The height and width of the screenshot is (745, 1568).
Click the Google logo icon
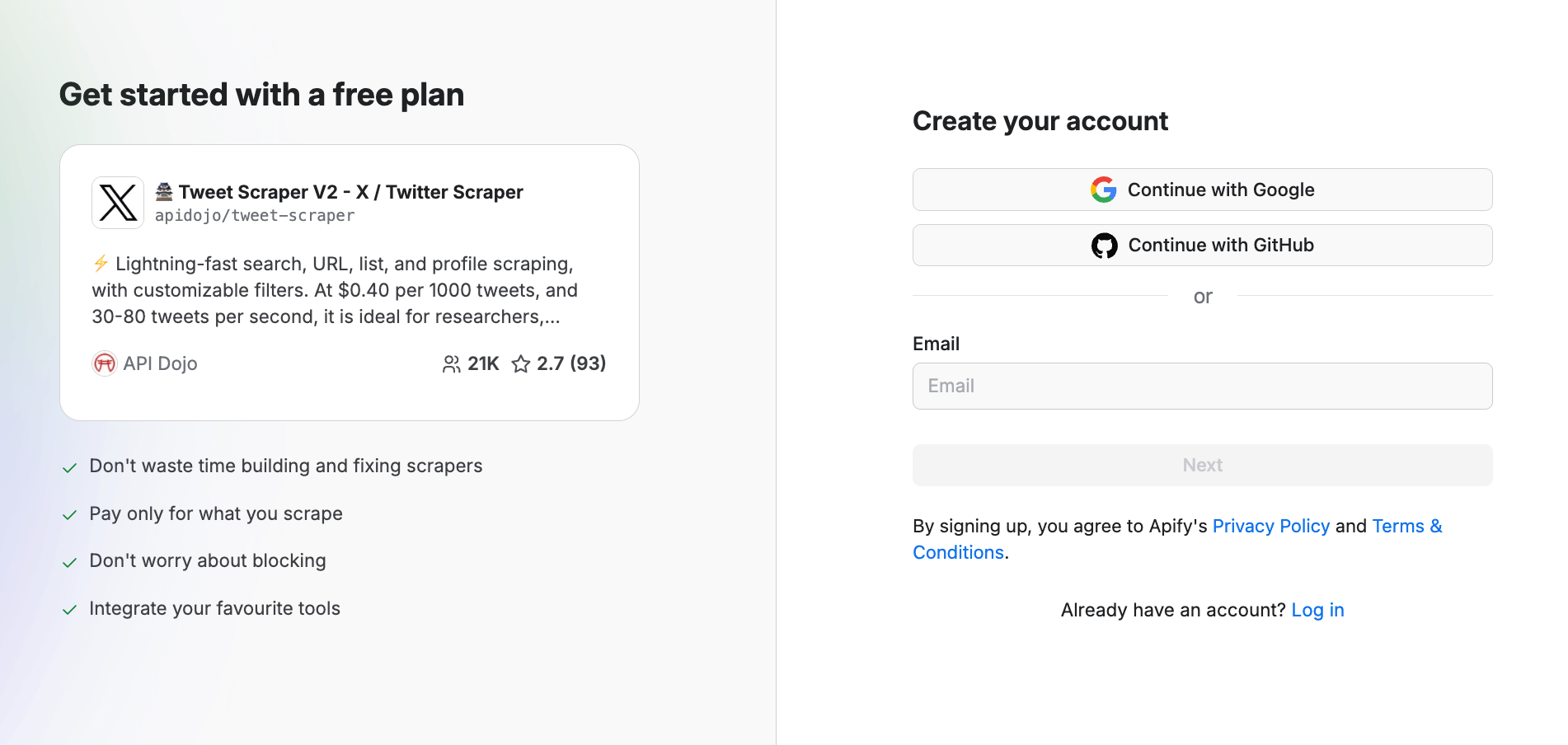[1103, 190]
